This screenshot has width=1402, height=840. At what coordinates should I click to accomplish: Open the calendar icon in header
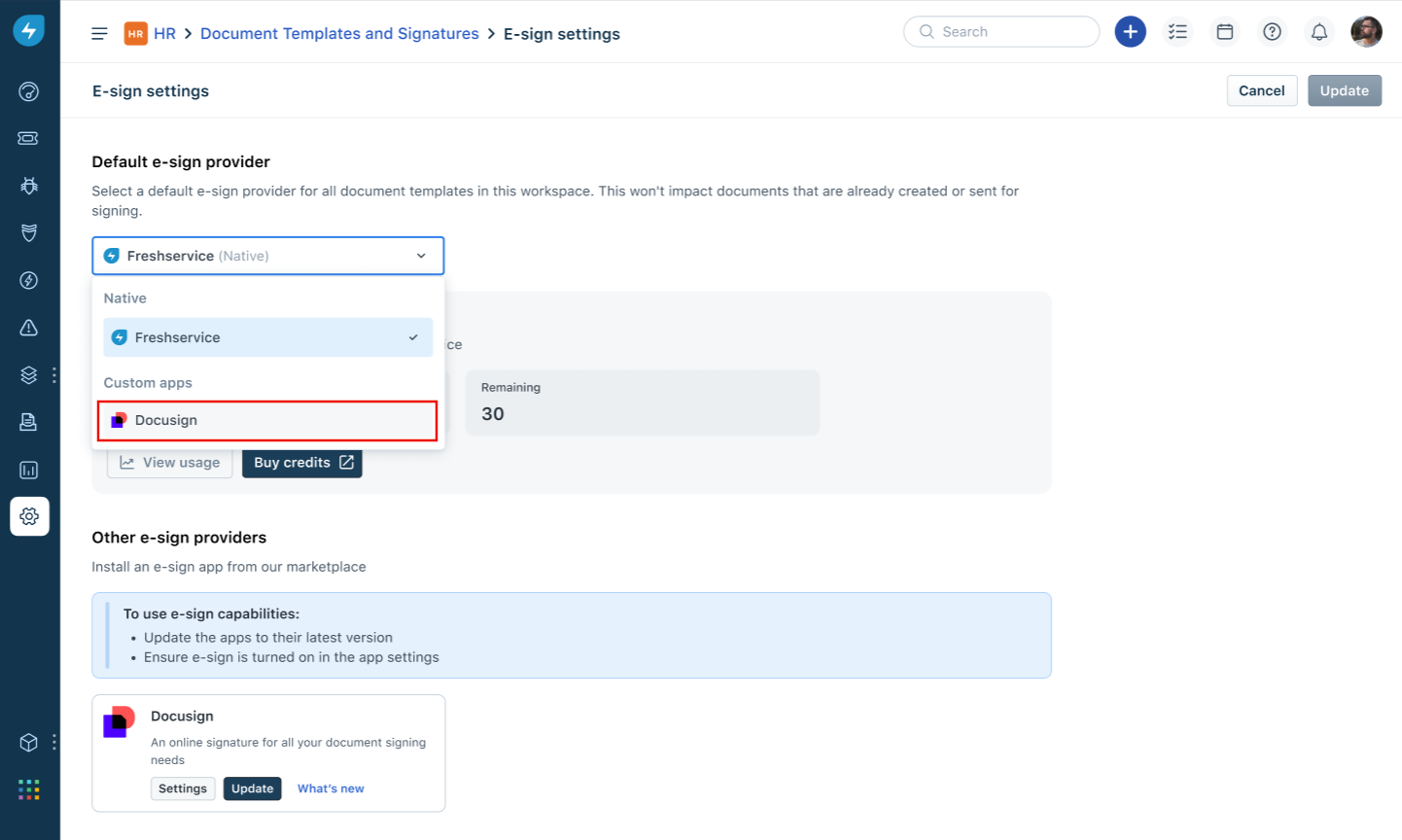(x=1225, y=32)
